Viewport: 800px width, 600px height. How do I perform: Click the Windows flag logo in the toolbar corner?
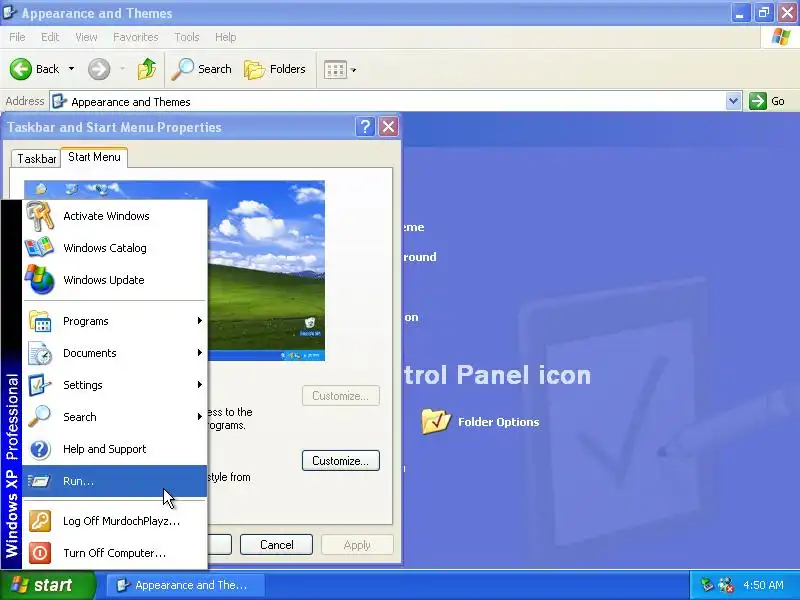(781, 37)
